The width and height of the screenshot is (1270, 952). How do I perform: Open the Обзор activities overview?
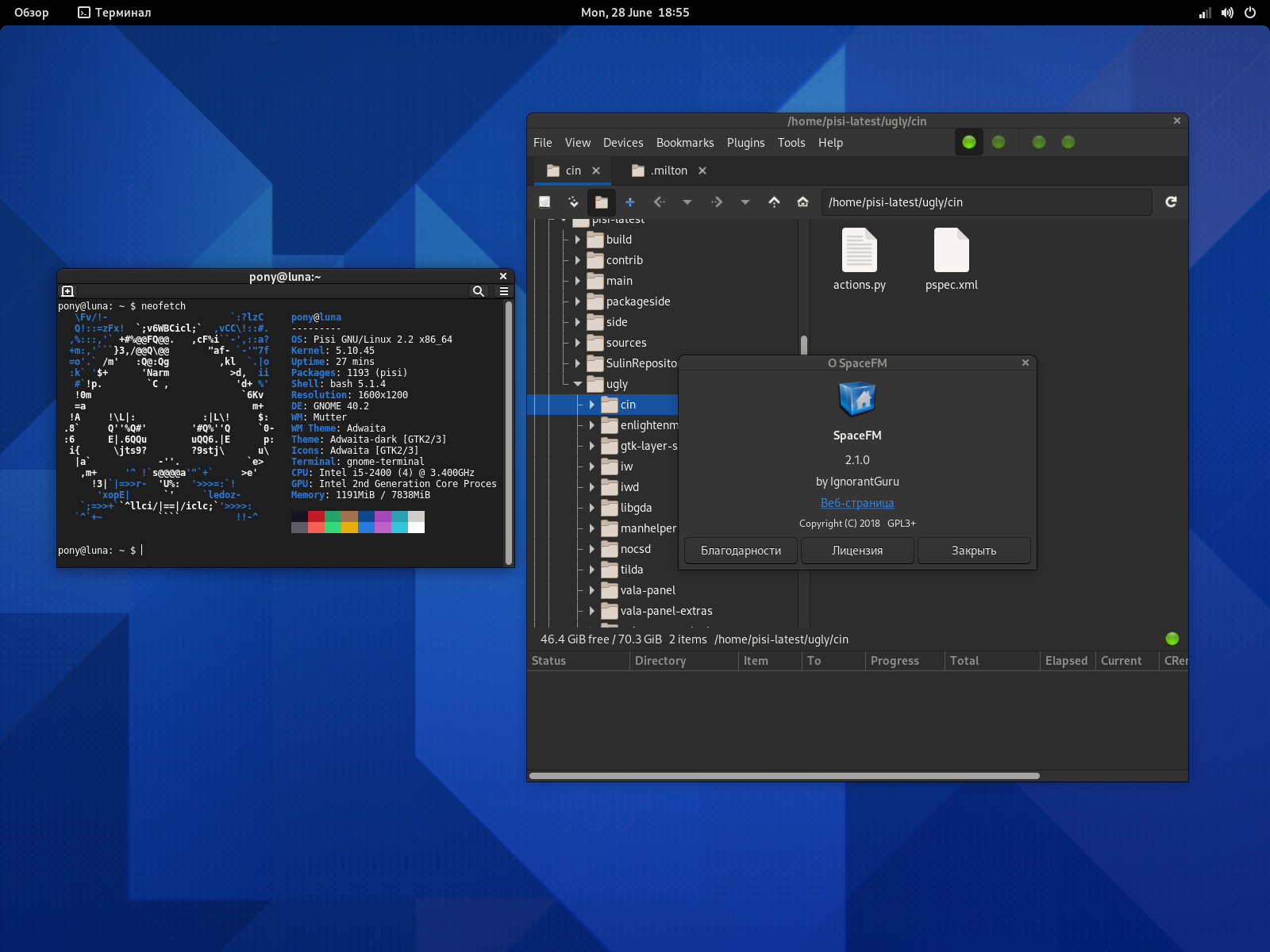point(32,13)
